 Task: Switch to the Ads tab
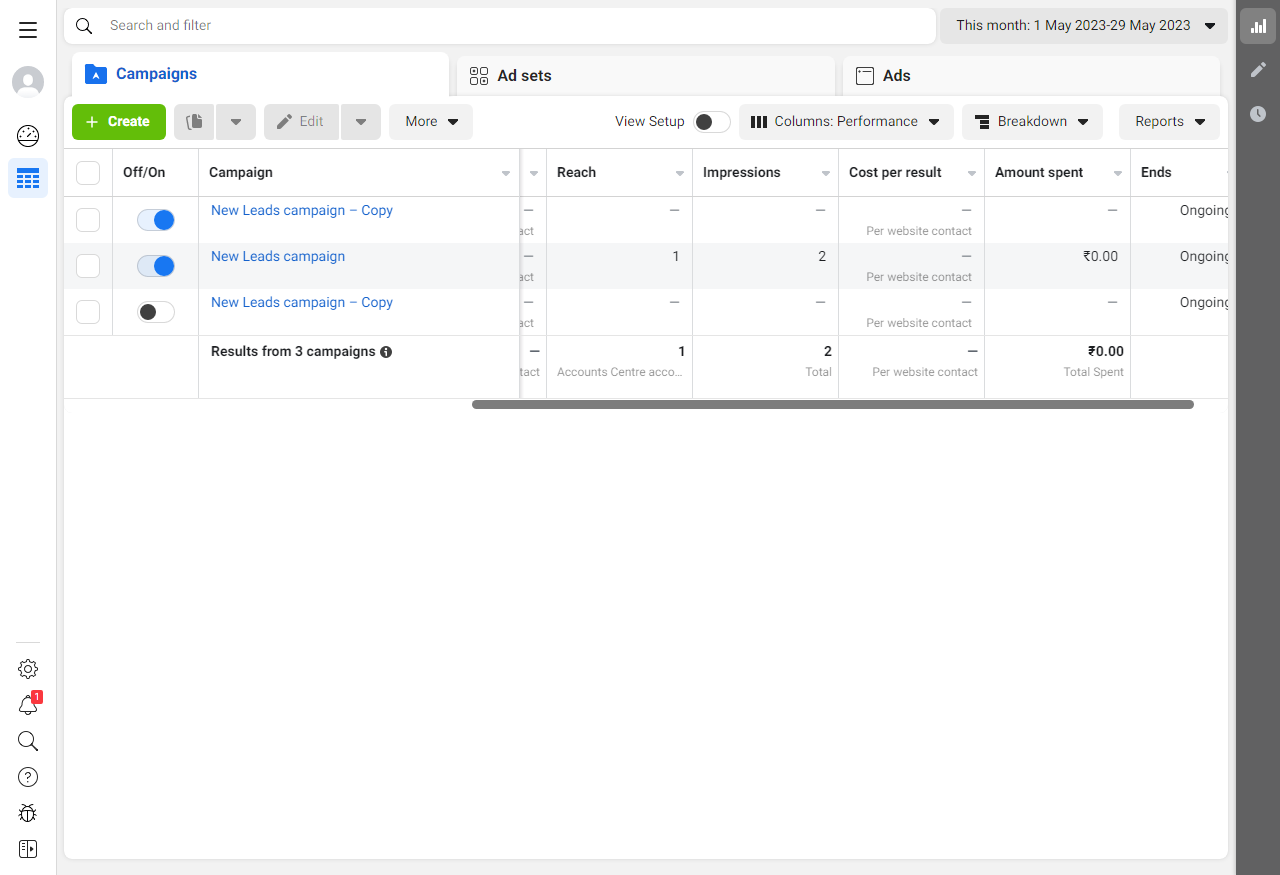tap(1031, 76)
